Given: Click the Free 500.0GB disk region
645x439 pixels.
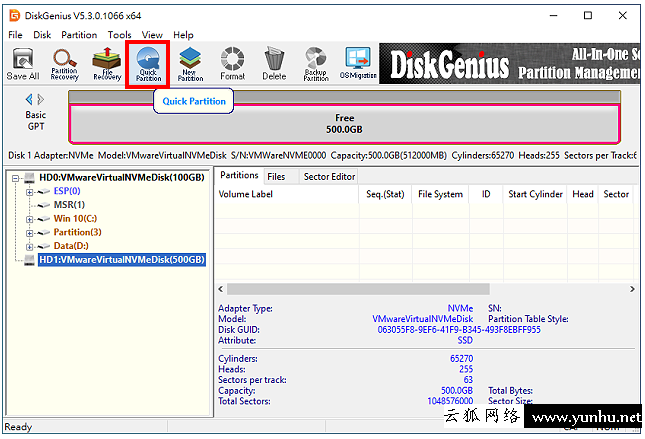Looking at the screenshot, I should click(x=344, y=124).
